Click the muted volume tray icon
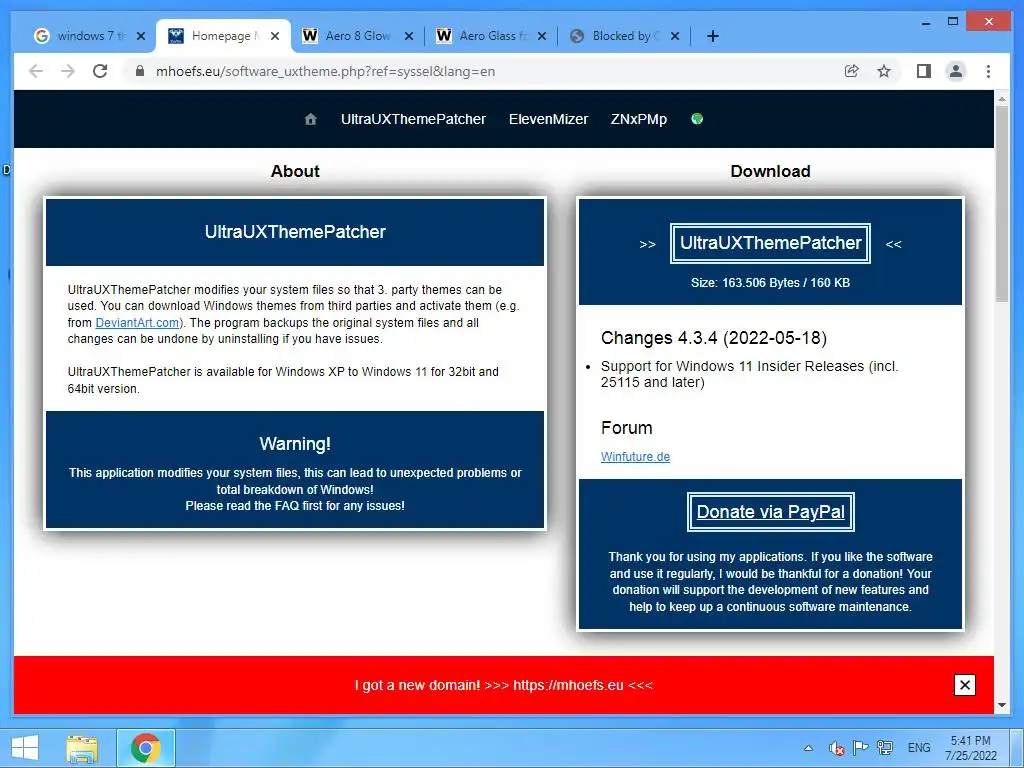Viewport: 1024px width, 768px height. tap(836, 748)
